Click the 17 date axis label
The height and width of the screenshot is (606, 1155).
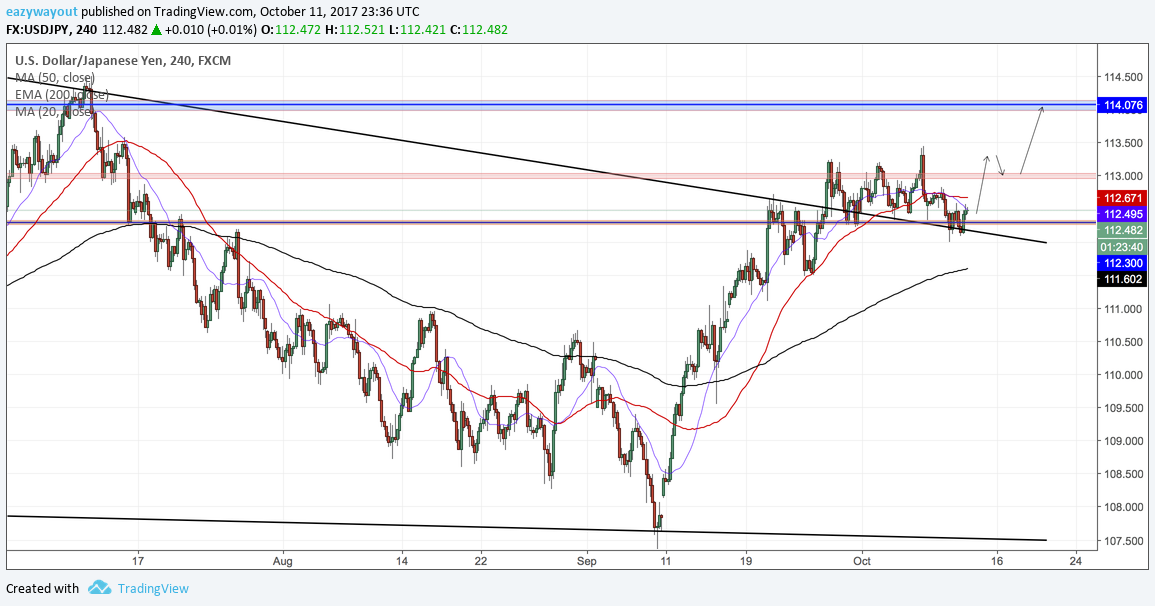[138, 561]
